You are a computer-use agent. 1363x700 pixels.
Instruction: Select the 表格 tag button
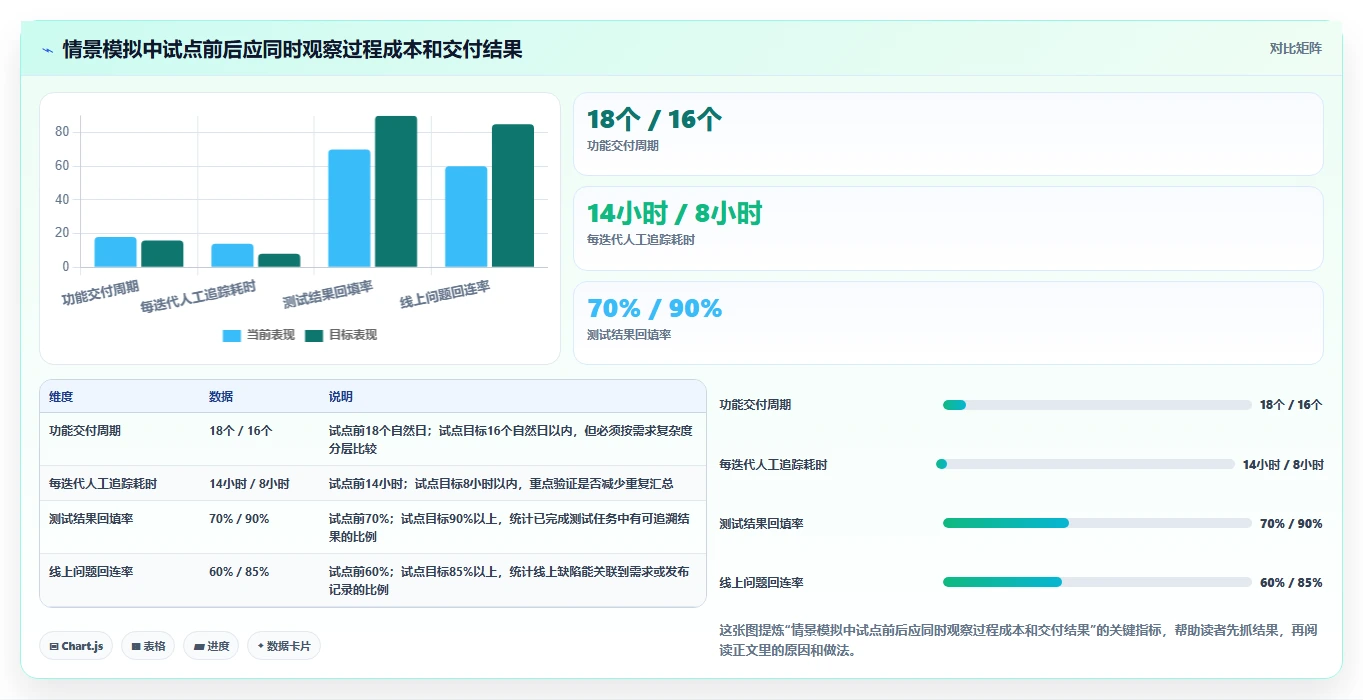(x=148, y=646)
